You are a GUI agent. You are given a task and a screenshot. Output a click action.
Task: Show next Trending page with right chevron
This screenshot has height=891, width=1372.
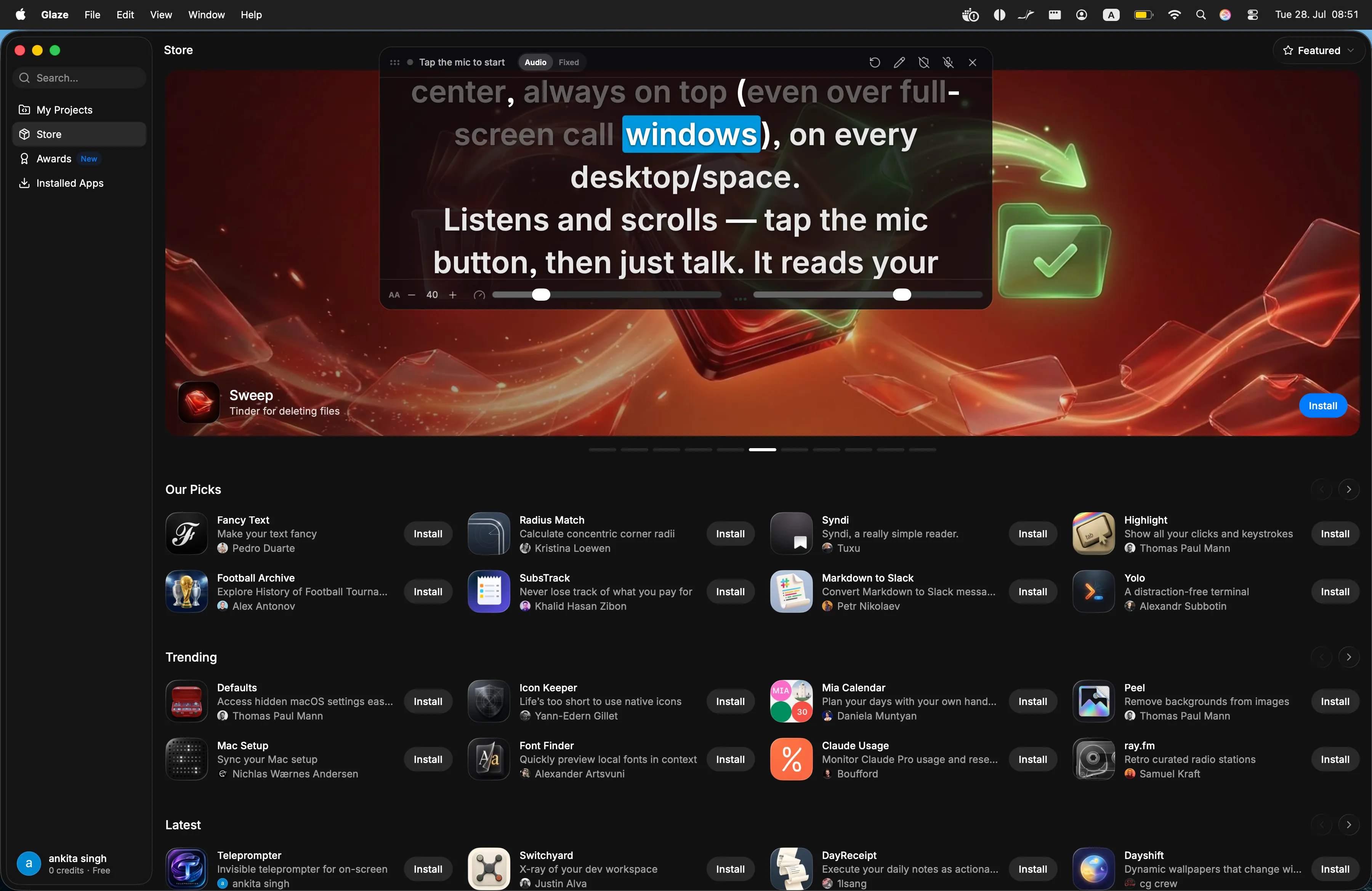(1348, 657)
